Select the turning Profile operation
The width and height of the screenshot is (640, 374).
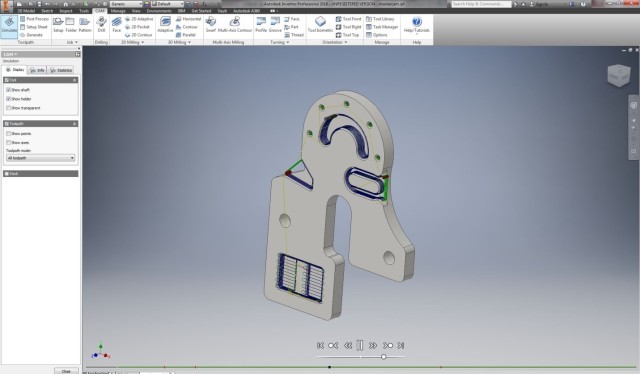(261, 24)
